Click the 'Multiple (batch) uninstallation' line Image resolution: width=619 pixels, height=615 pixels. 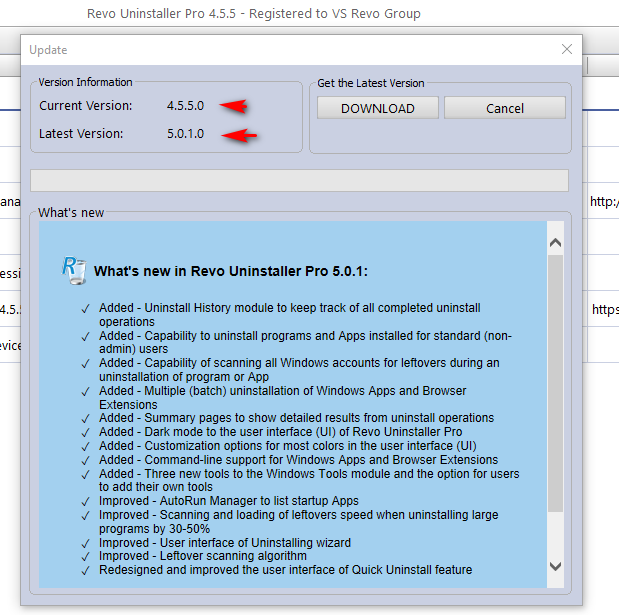click(x=282, y=398)
